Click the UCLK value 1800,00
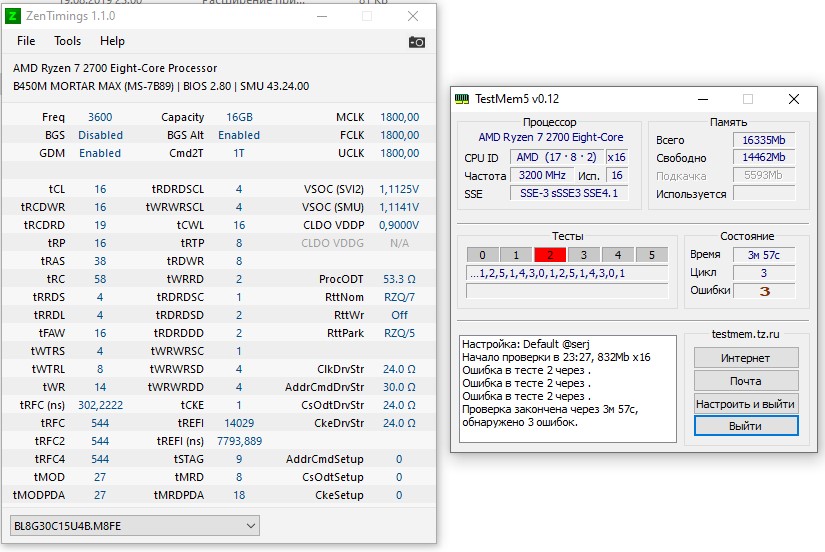Viewport: 825px width, 552px height. [x=399, y=153]
